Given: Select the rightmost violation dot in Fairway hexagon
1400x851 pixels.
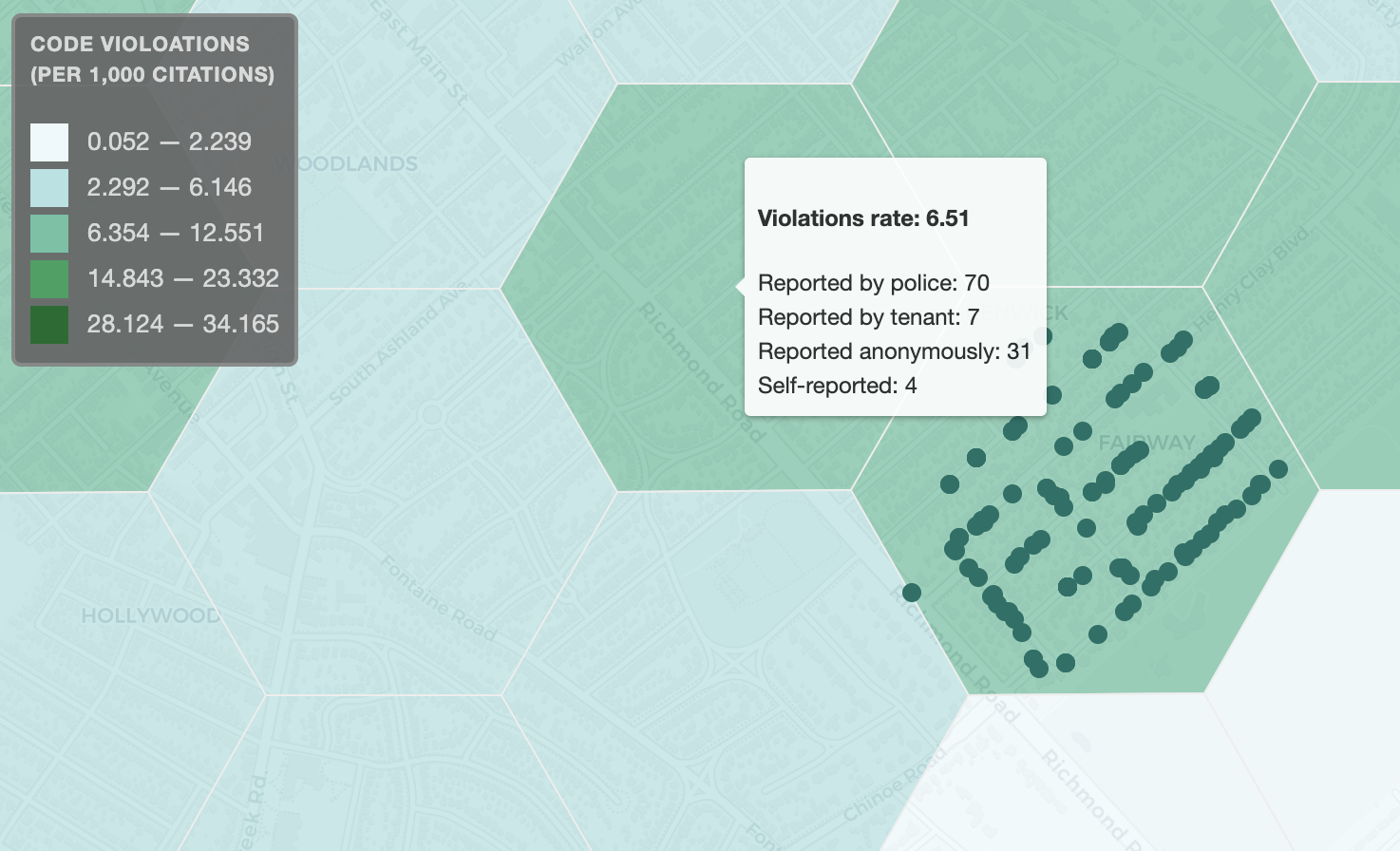Looking at the screenshot, I should point(1278,469).
